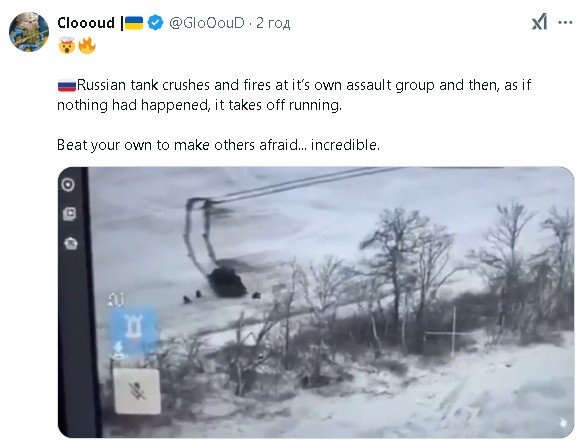Click the second sidebar icon below the circle
The width and height of the screenshot is (582, 443).
(x=69, y=214)
